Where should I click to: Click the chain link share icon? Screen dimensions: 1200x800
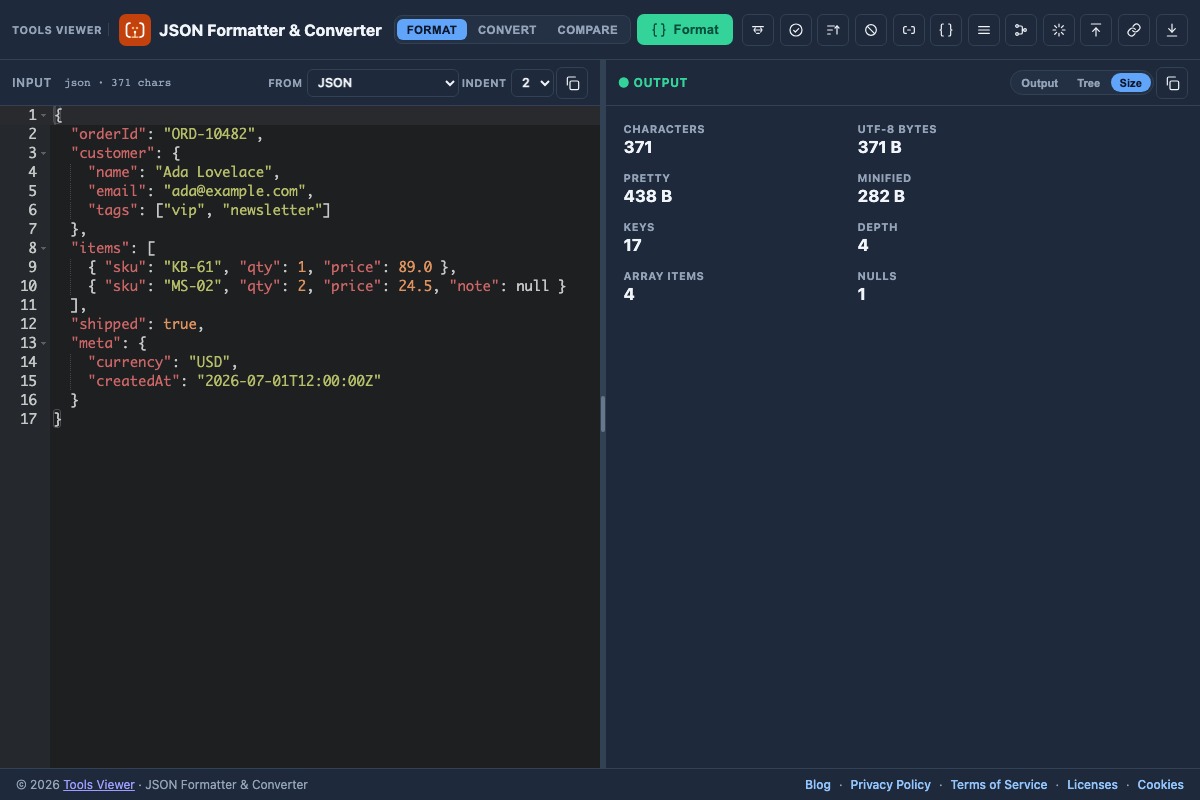pos(1134,30)
